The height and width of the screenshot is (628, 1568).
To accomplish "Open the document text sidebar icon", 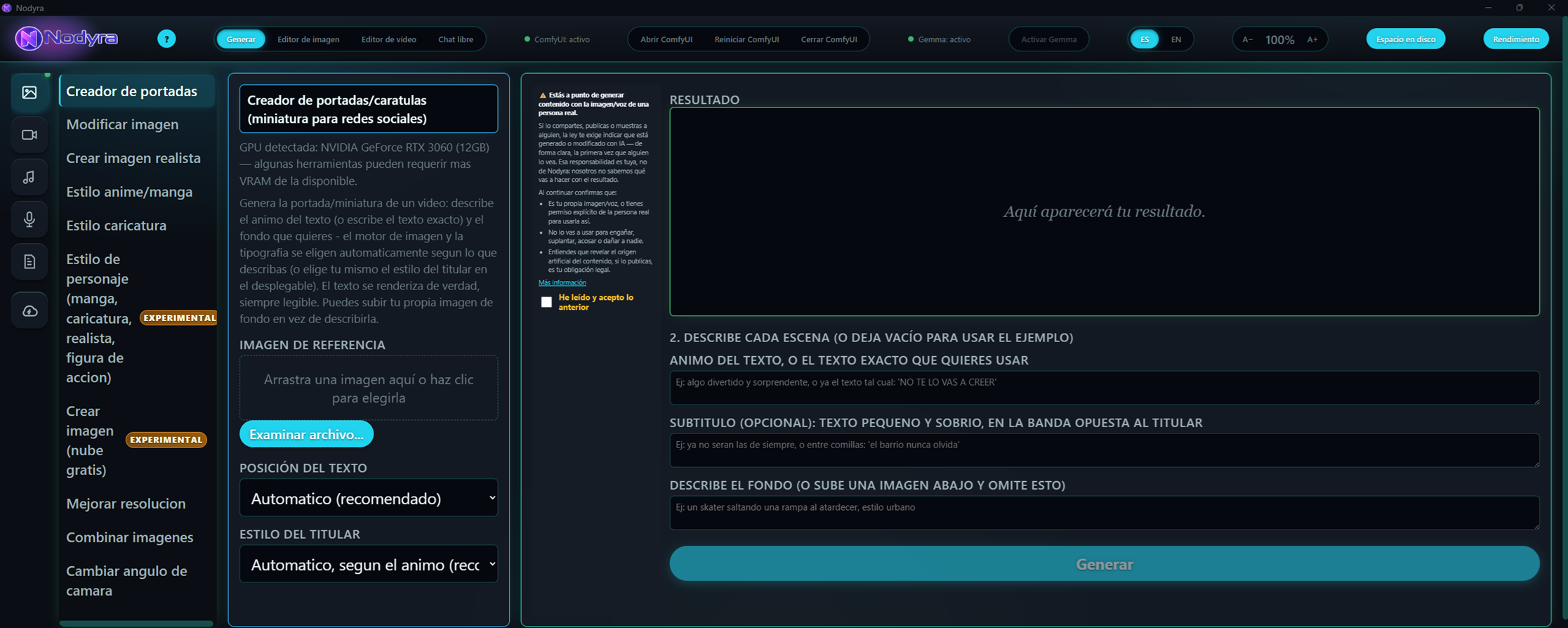I will point(29,262).
